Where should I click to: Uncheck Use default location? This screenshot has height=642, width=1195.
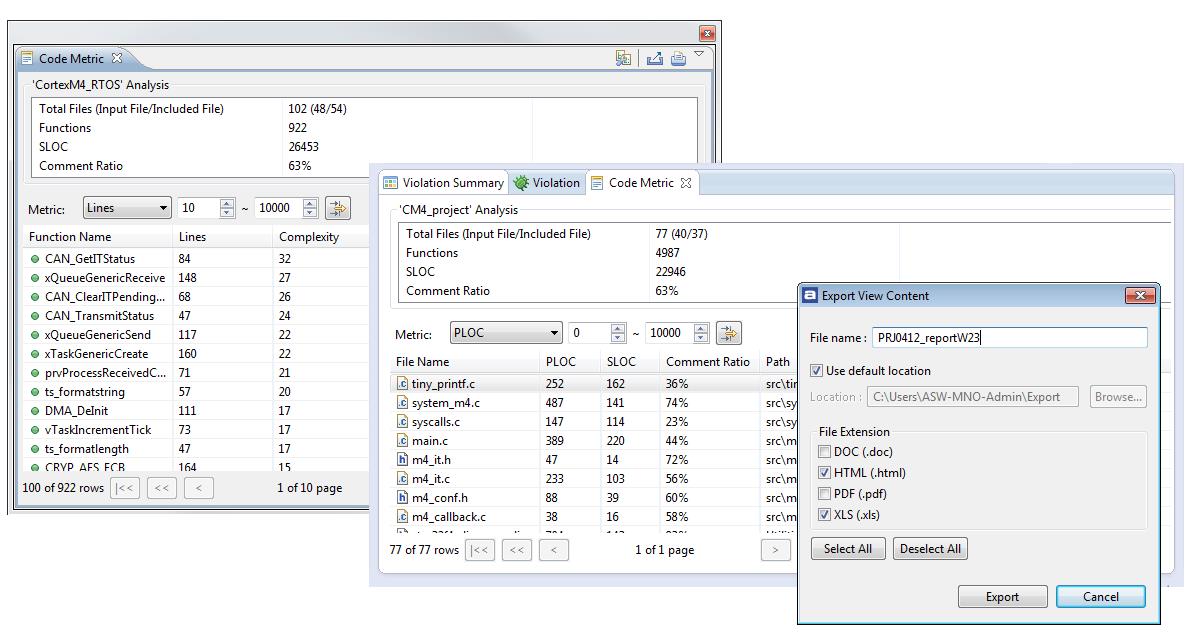point(817,371)
